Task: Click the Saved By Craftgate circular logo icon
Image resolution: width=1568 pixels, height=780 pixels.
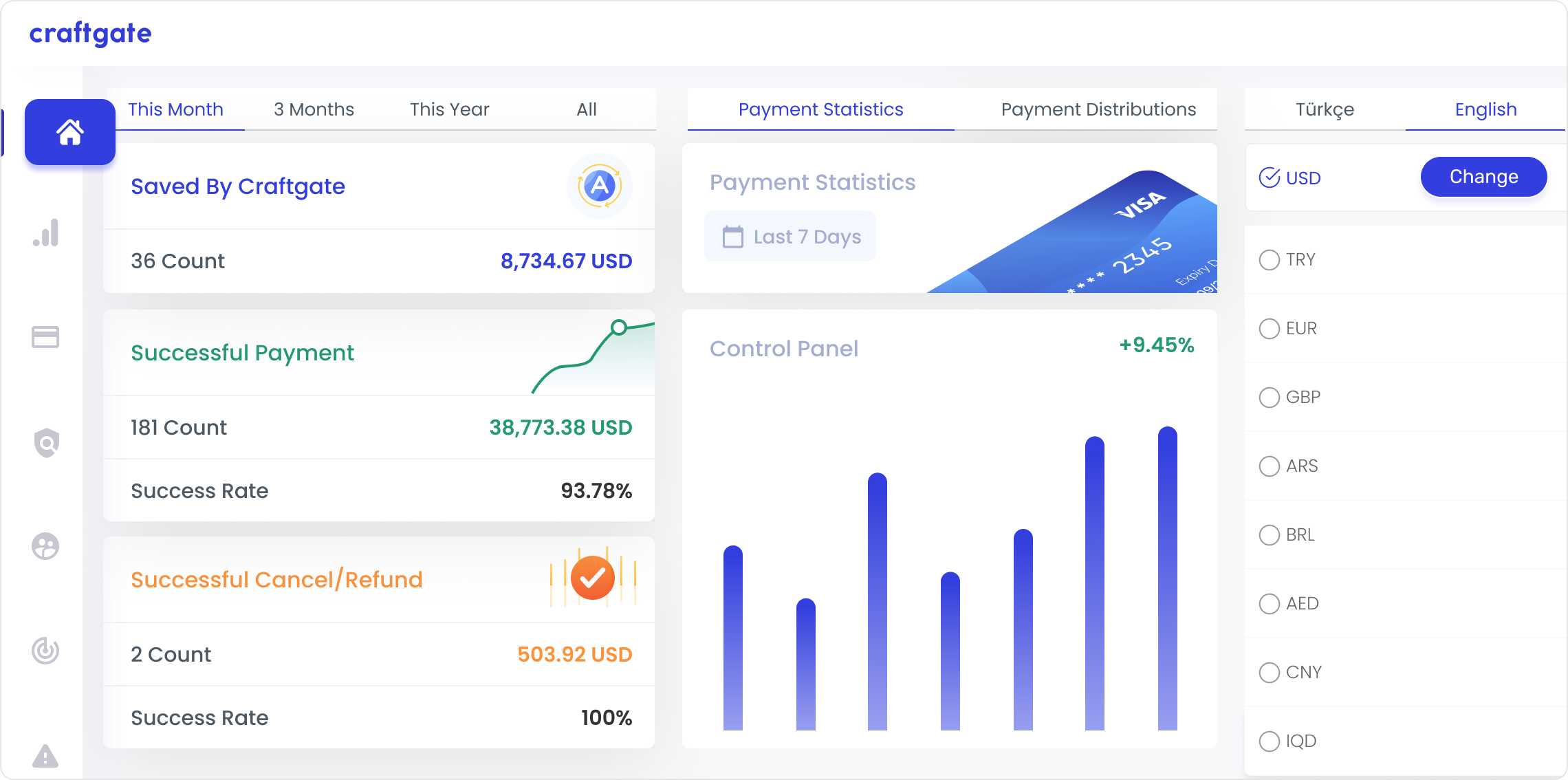Action: tap(599, 184)
